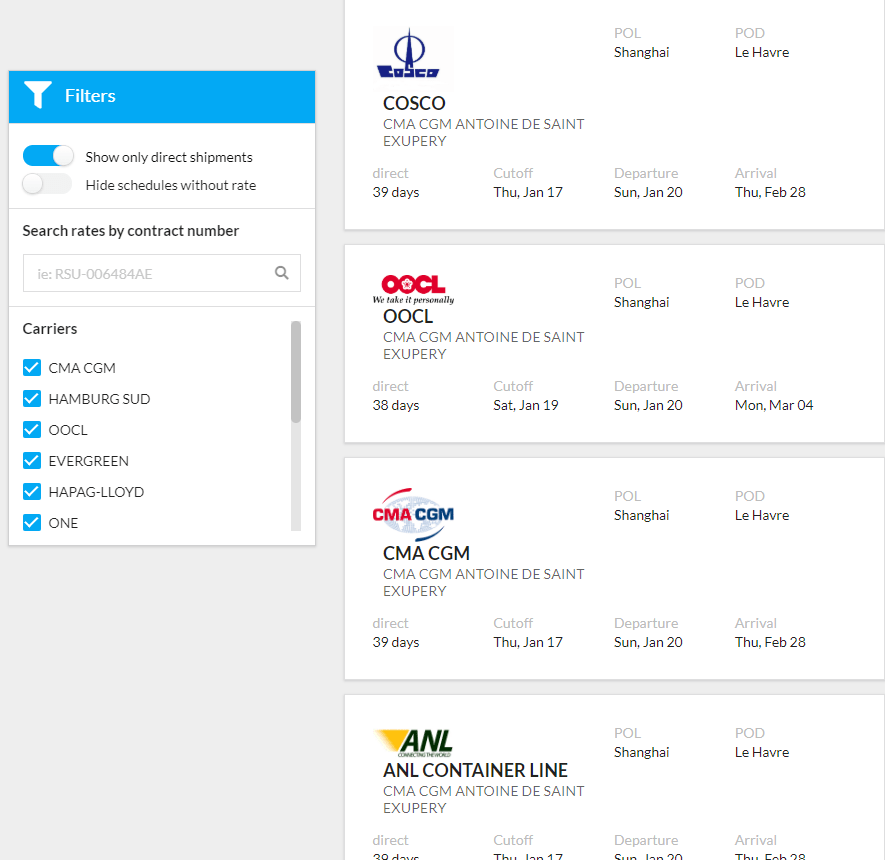Focus the contract number search field

coord(161,273)
